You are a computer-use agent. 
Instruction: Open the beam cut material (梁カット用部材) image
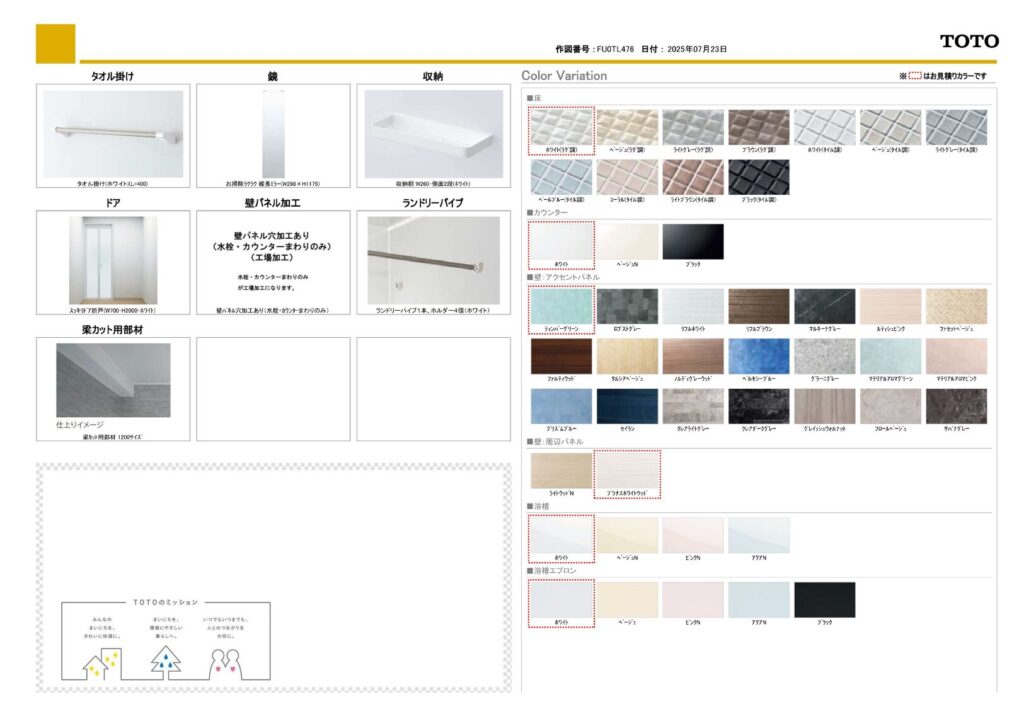(x=113, y=381)
